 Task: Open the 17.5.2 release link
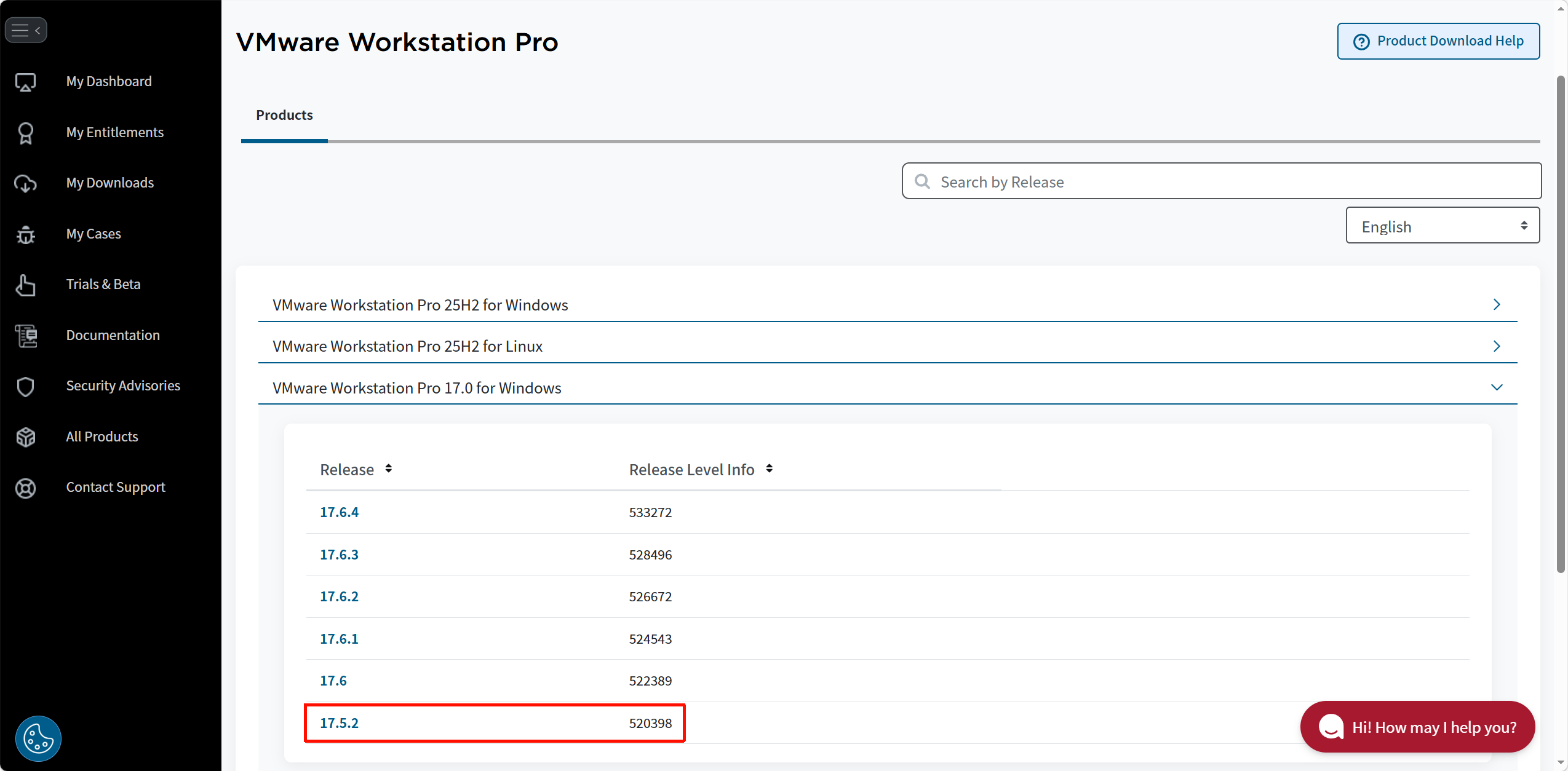(x=339, y=723)
